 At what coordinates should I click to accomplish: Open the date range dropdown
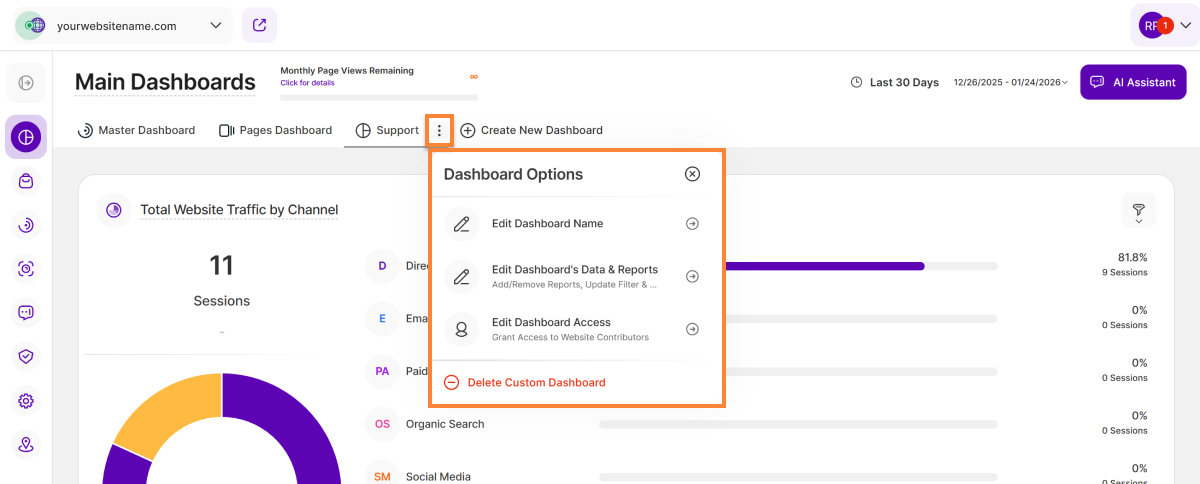[1011, 82]
